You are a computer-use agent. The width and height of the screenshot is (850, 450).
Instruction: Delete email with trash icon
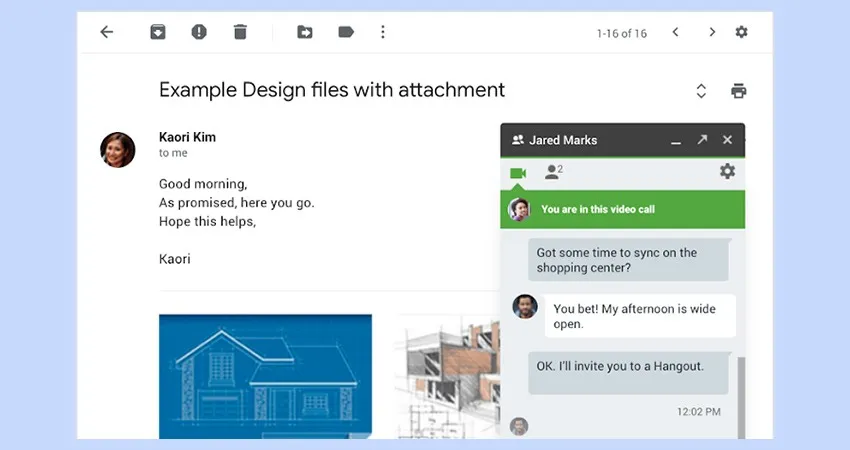[x=240, y=32]
